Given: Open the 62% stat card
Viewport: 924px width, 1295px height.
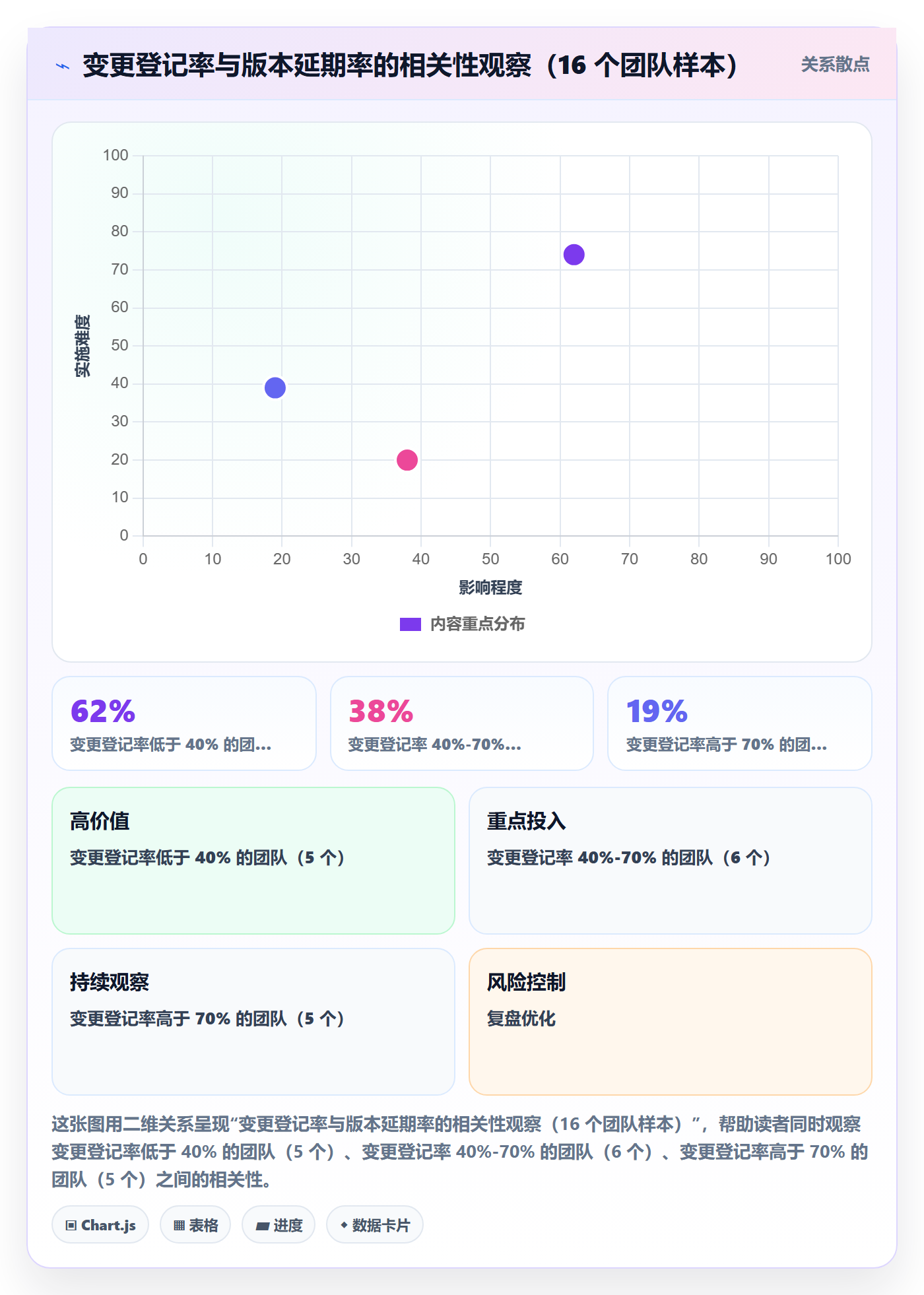Looking at the screenshot, I should [x=184, y=723].
